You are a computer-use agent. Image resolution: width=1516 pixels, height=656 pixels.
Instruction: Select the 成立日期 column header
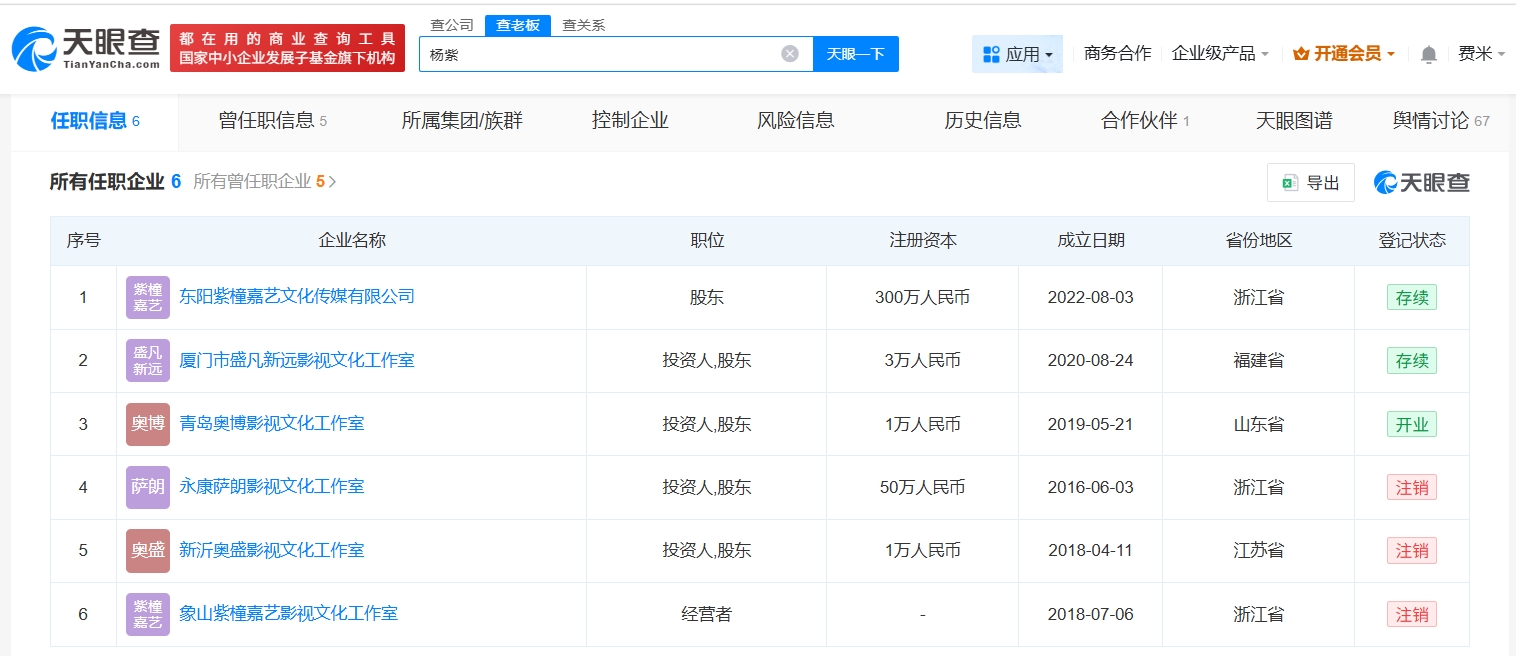[x=1091, y=241]
